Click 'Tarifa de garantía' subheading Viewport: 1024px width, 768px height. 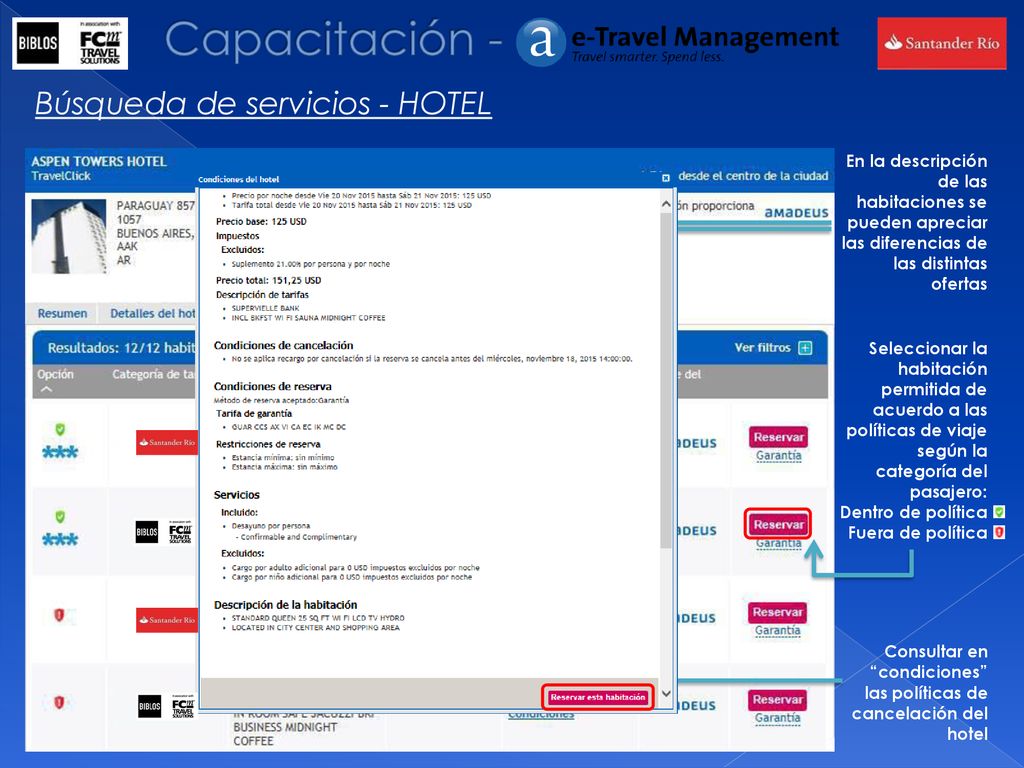254,413
